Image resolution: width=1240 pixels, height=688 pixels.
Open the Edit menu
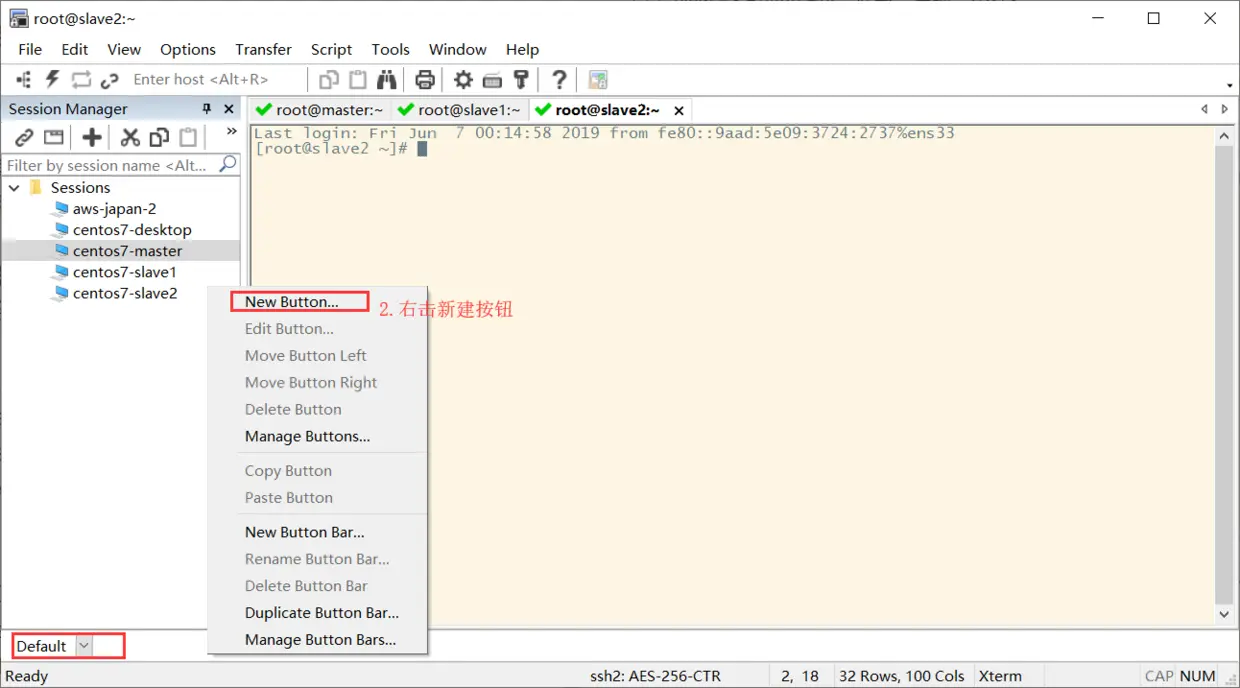pyautogui.click(x=75, y=49)
